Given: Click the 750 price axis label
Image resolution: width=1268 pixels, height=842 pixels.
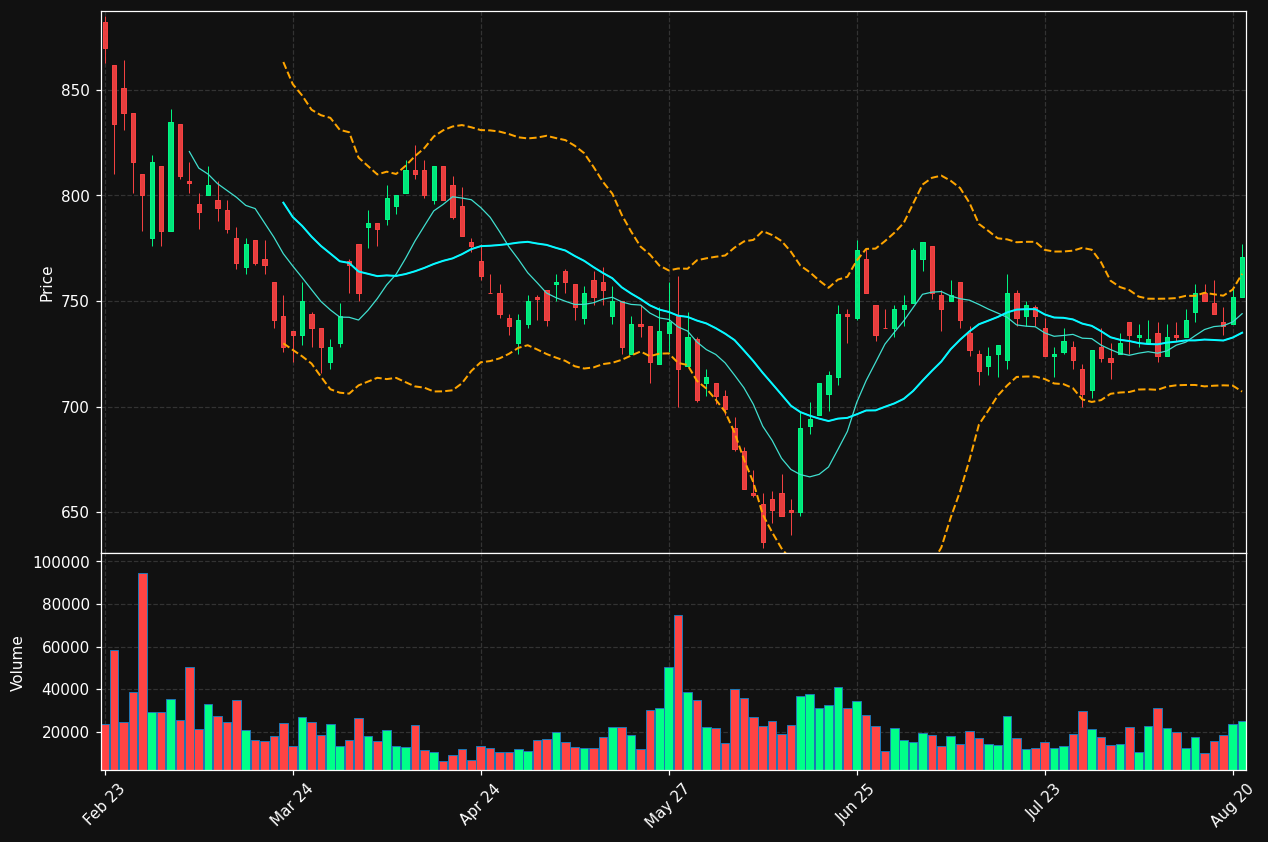Looking at the screenshot, I should click(x=76, y=302).
